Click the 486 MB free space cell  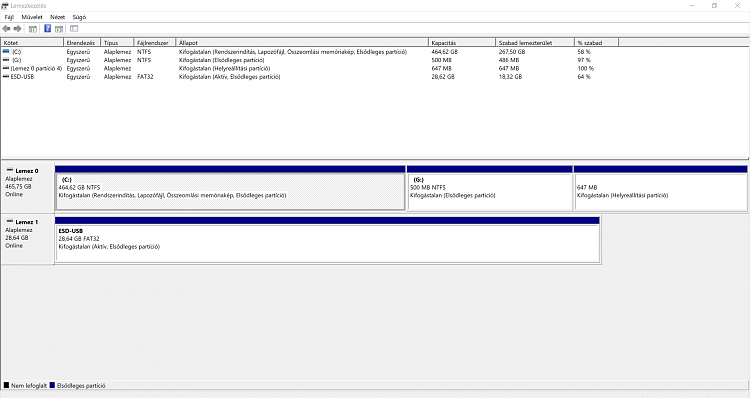(508, 60)
